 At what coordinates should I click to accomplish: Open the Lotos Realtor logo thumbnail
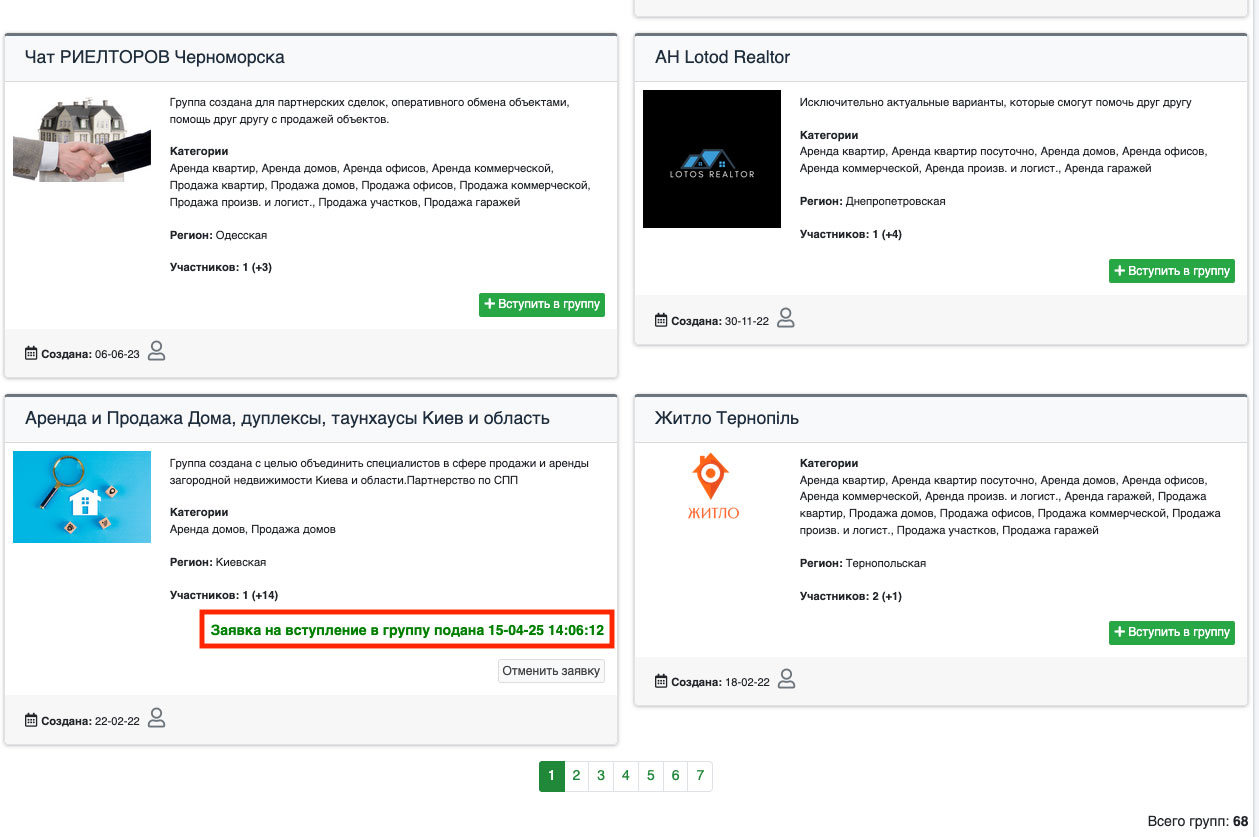712,159
